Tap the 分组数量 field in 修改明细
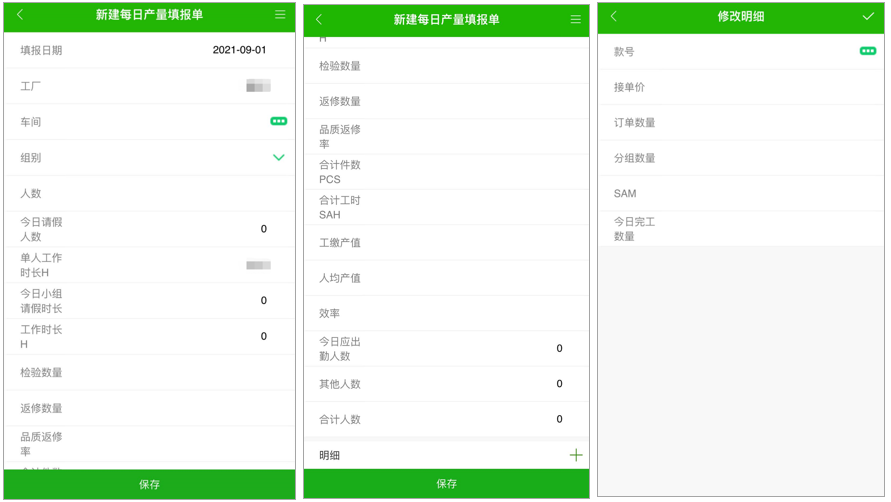This screenshot has width=891, height=502. coord(740,158)
